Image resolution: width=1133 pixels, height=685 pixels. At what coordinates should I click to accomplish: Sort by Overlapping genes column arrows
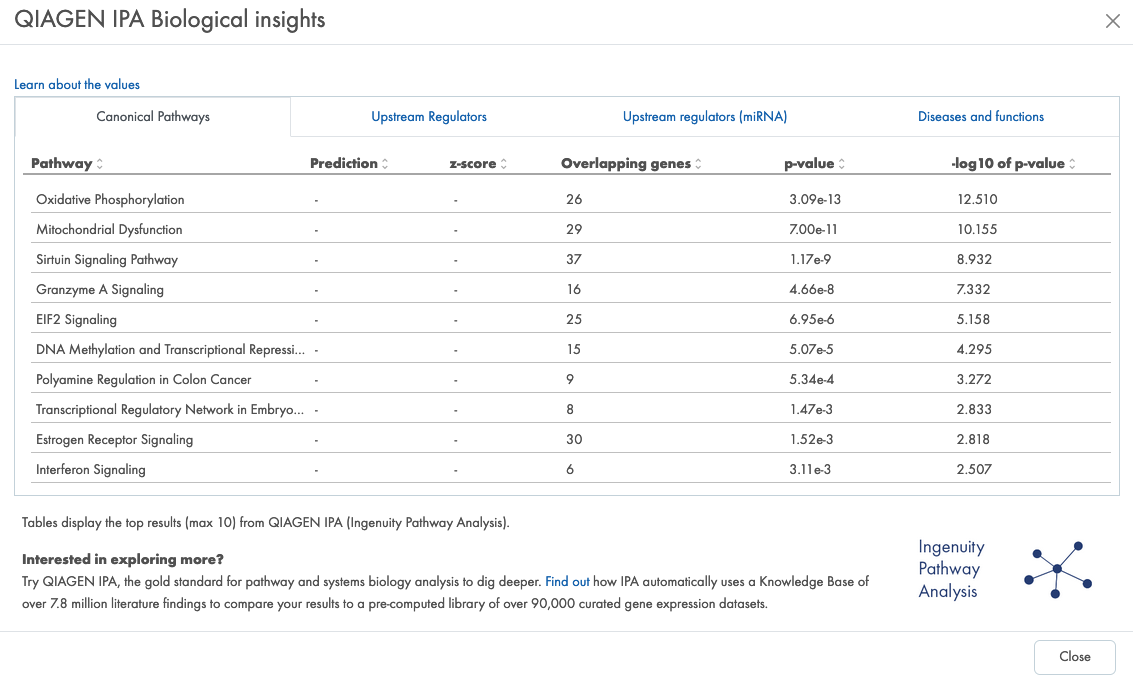pos(698,164)
